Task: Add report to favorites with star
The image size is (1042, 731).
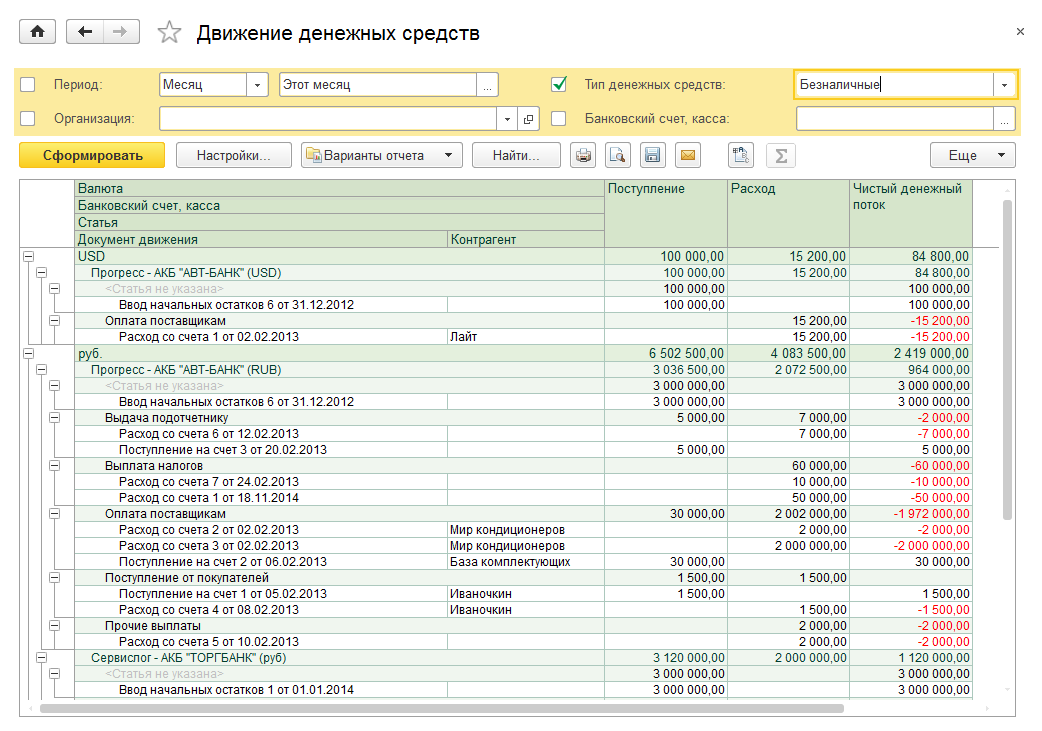Action: tap(170, 33)
